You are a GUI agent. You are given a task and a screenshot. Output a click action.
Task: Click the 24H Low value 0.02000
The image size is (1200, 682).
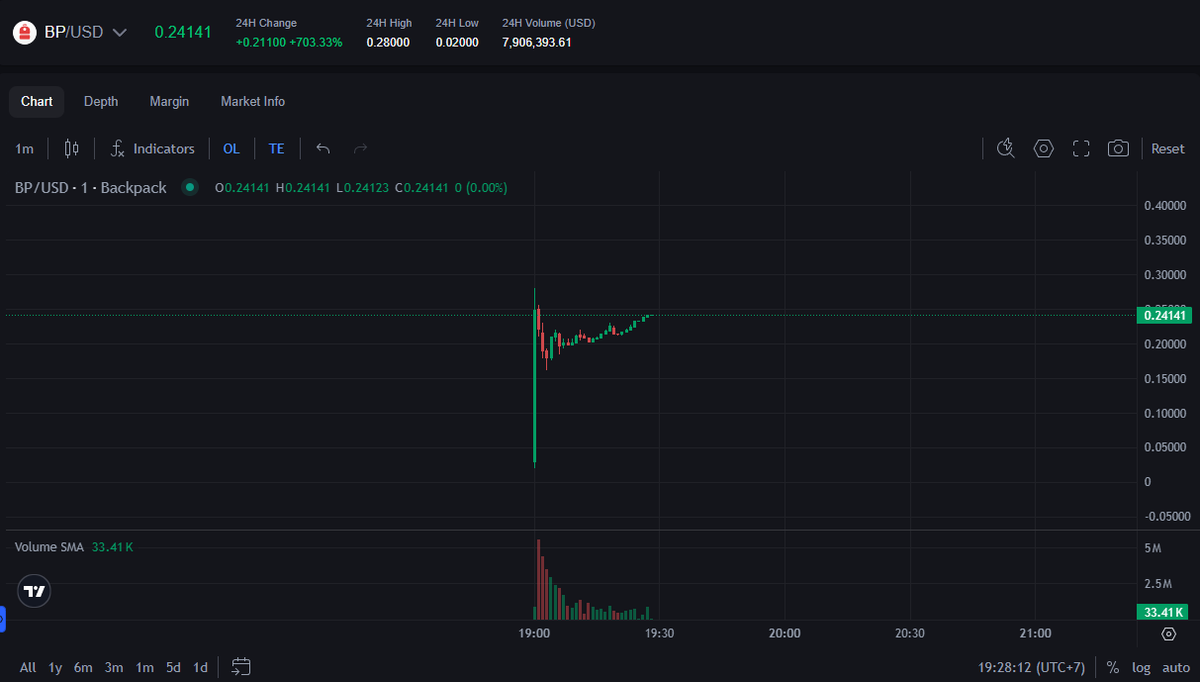coord(457,42)
